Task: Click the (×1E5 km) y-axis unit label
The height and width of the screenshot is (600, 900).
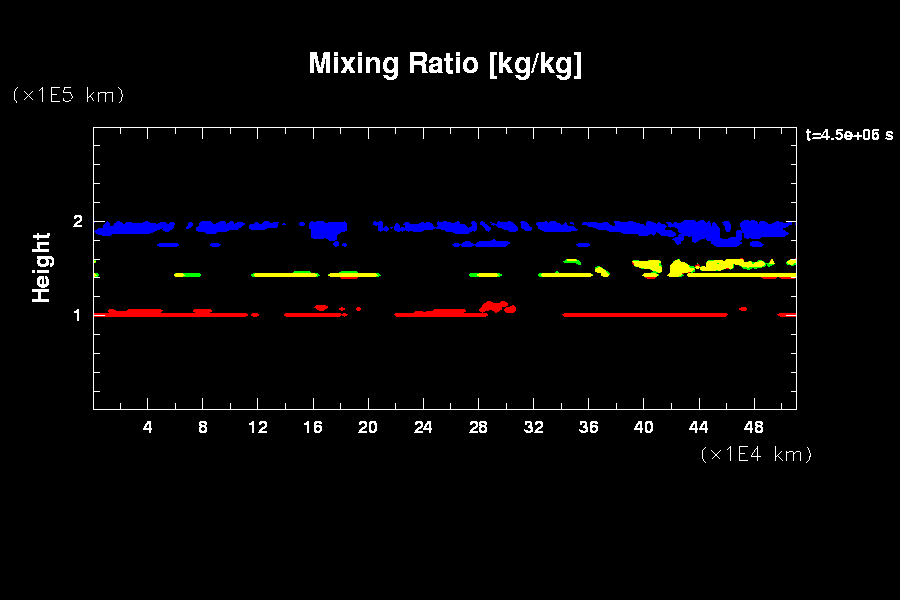Action: [x=68, y=95]
